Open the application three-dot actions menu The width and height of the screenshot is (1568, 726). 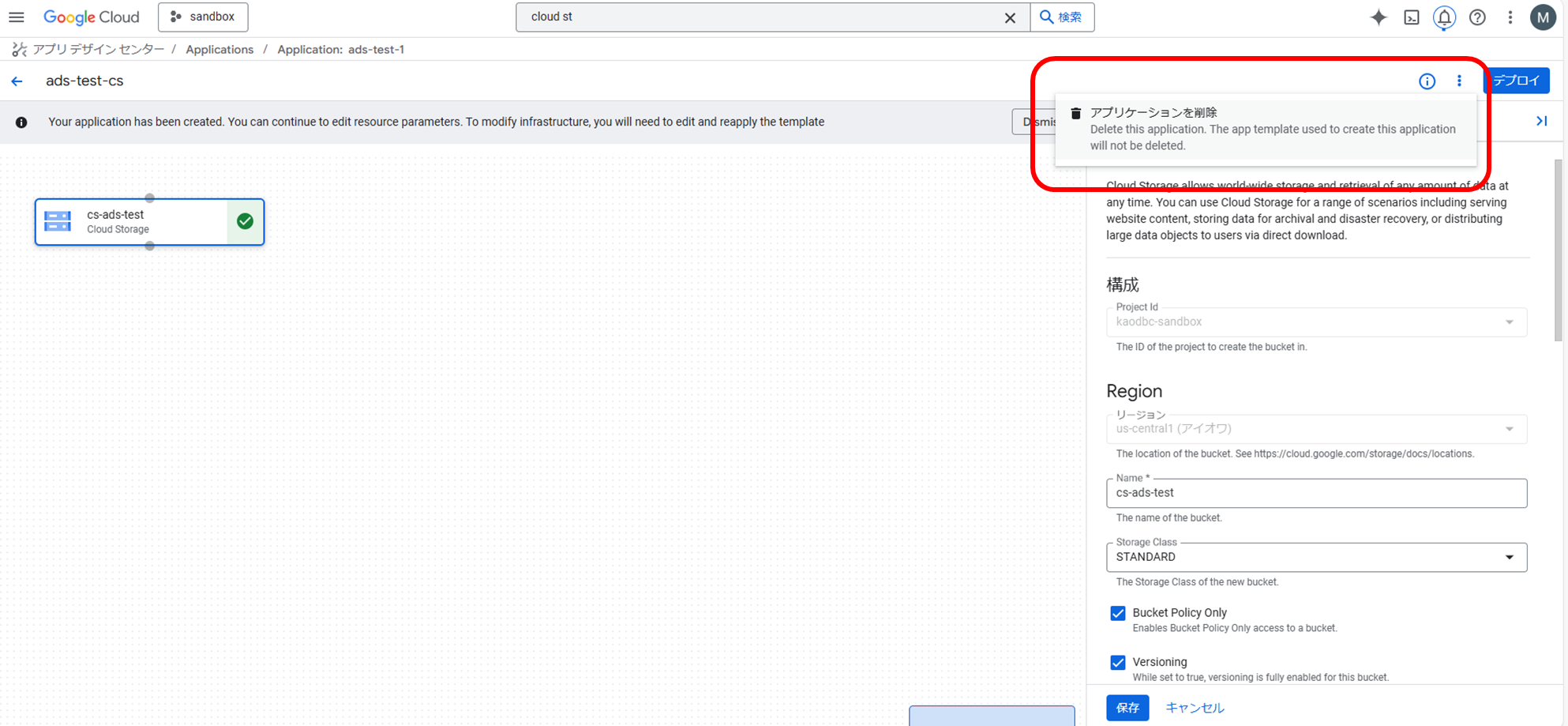tap(1459, 81)
